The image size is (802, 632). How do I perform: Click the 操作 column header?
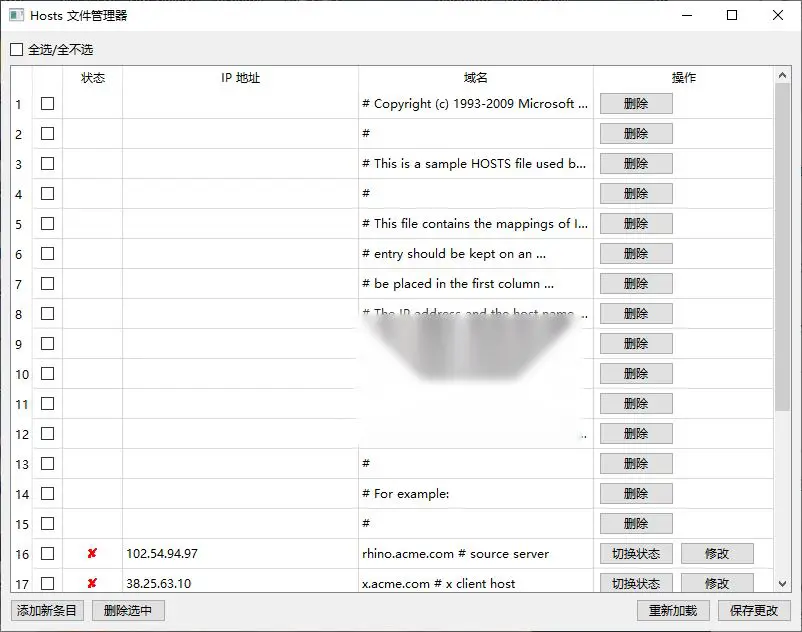[x=683, y=78]
